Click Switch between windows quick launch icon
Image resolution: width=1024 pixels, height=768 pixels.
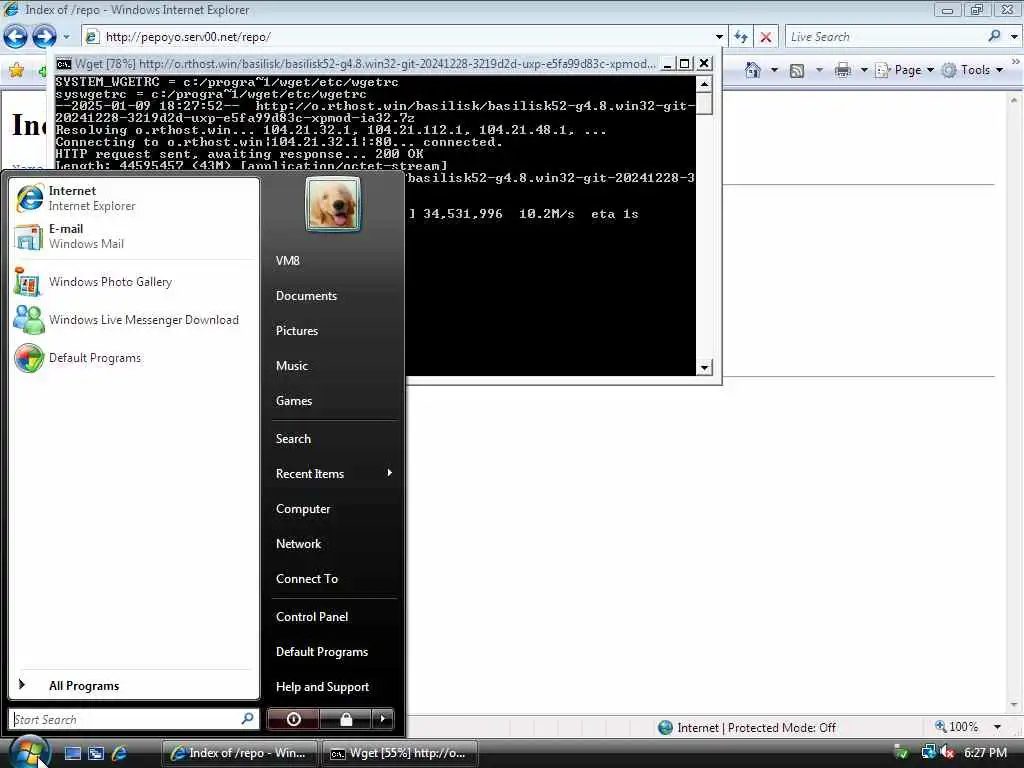click(96, 753)
